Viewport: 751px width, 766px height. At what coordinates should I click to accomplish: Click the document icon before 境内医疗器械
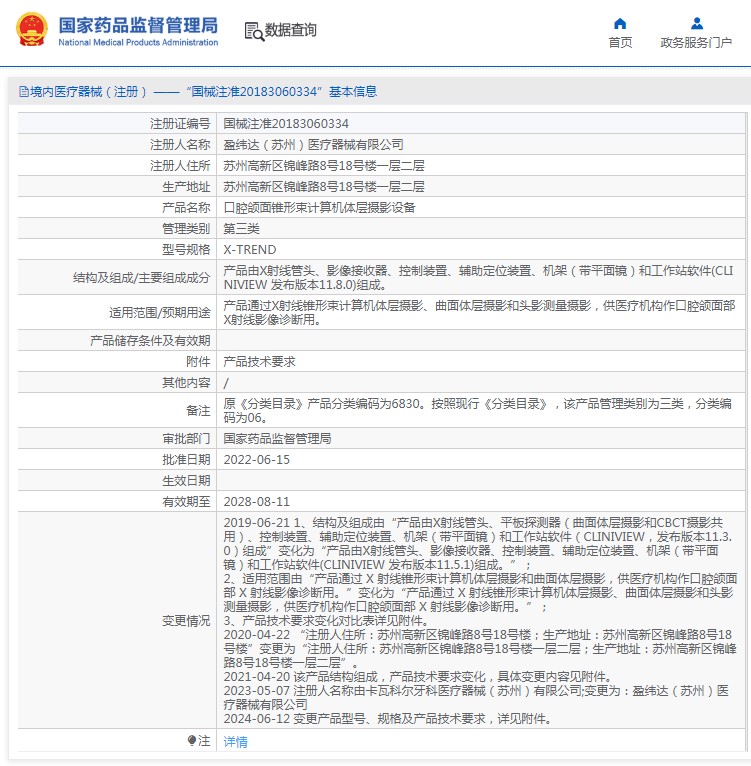point(23,91)
